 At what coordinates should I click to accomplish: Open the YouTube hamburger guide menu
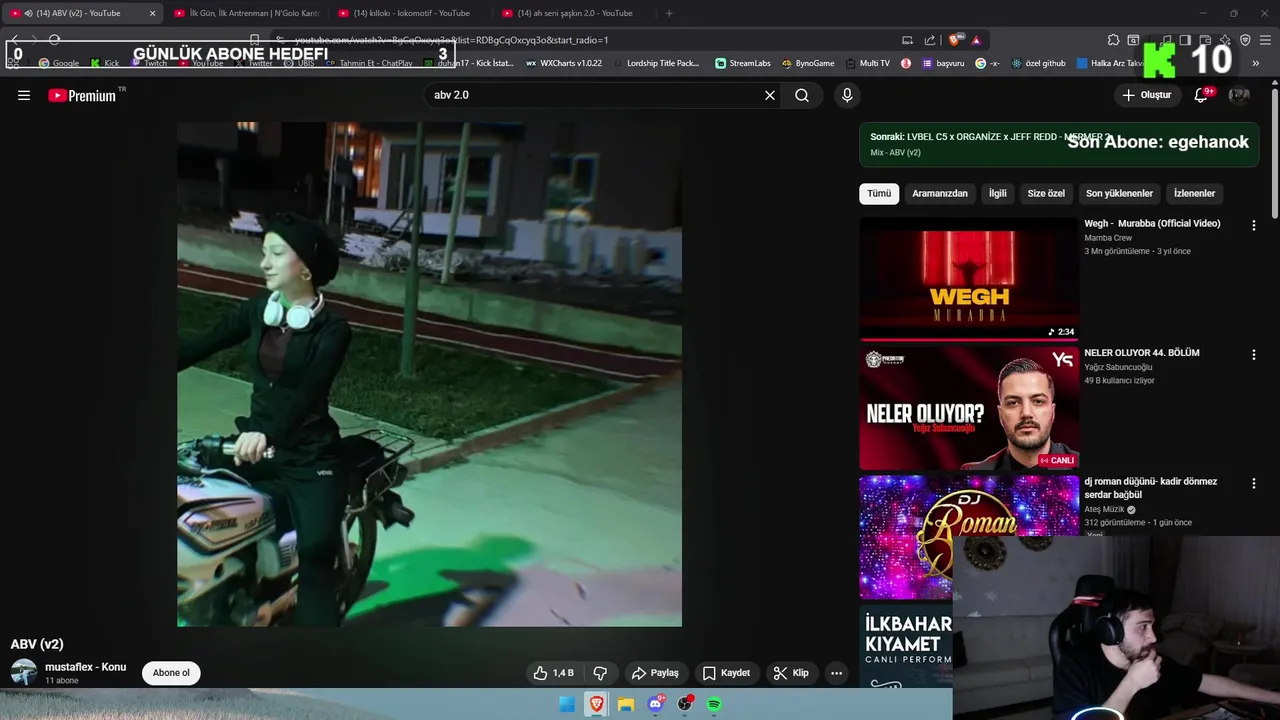click(24, 95)
